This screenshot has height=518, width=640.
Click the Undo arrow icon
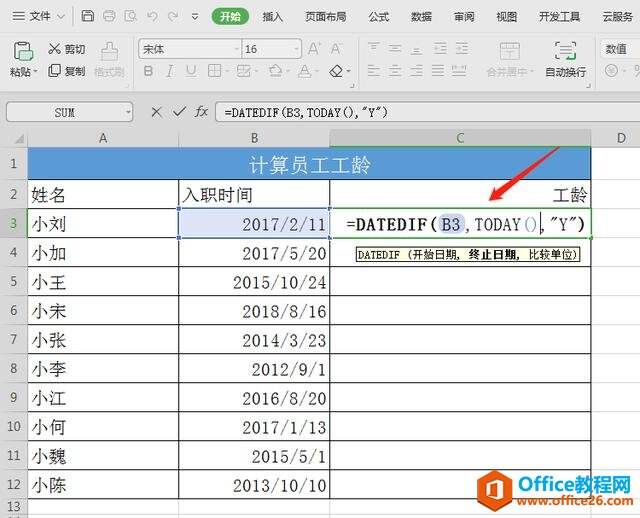pyautogui.click(x=152, y=16)
